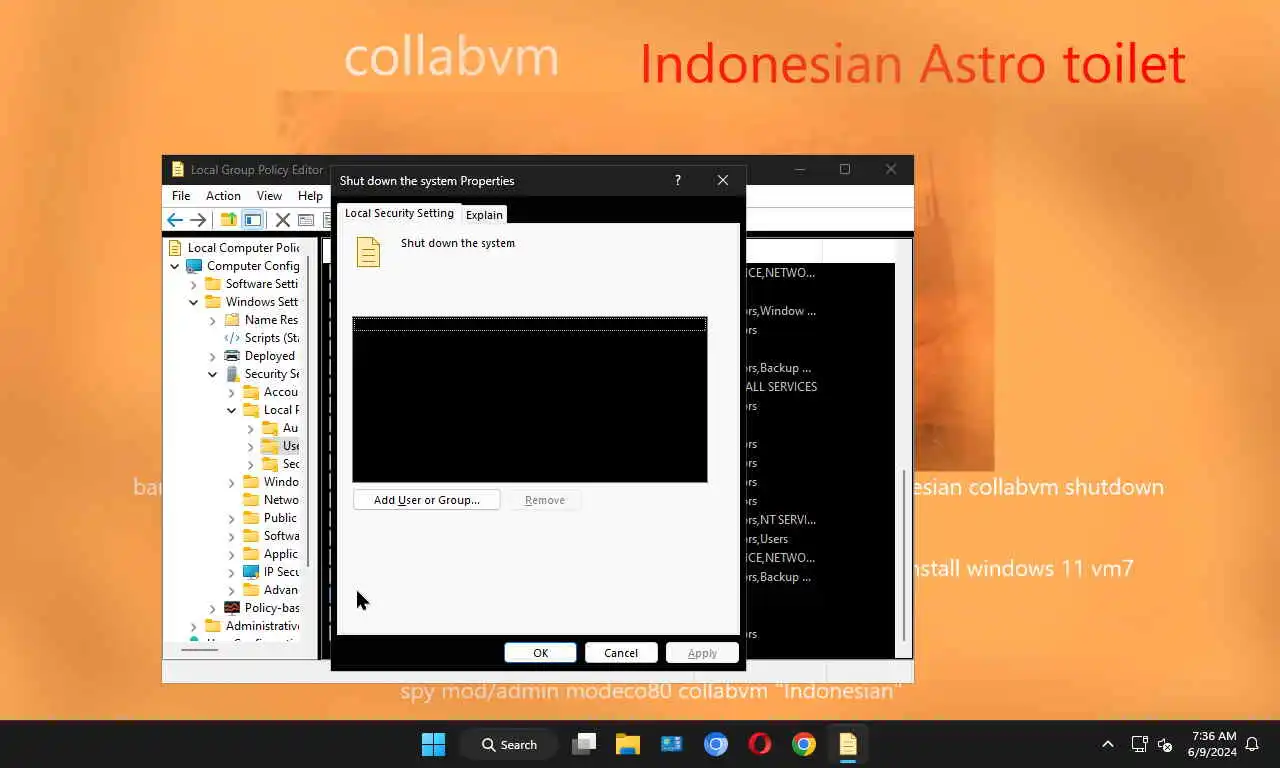Expand the Deployed Printers node
1280x768 pixels.
213,356
